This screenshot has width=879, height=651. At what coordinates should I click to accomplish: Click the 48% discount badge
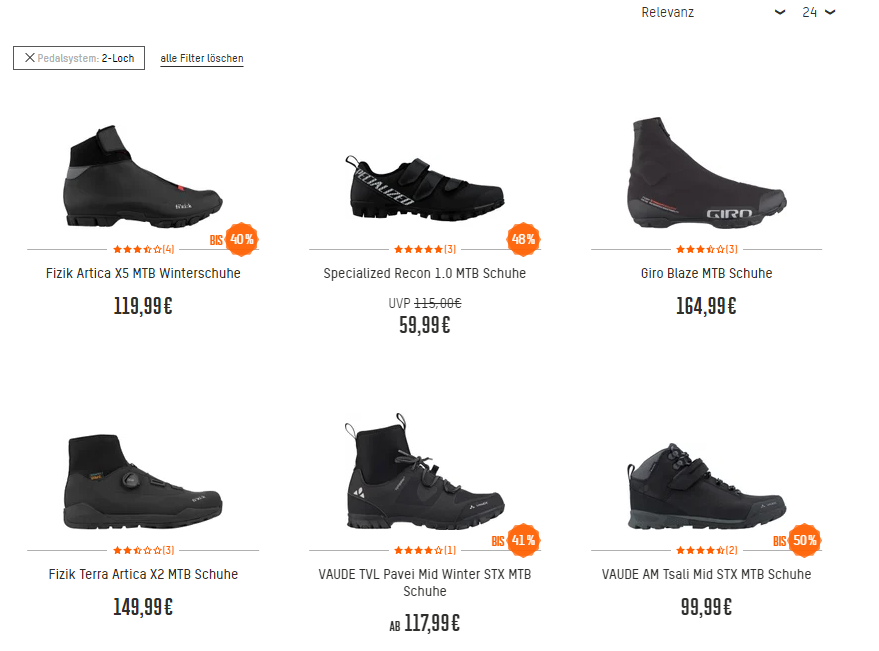pyautogui.click(x=524, y=239)
